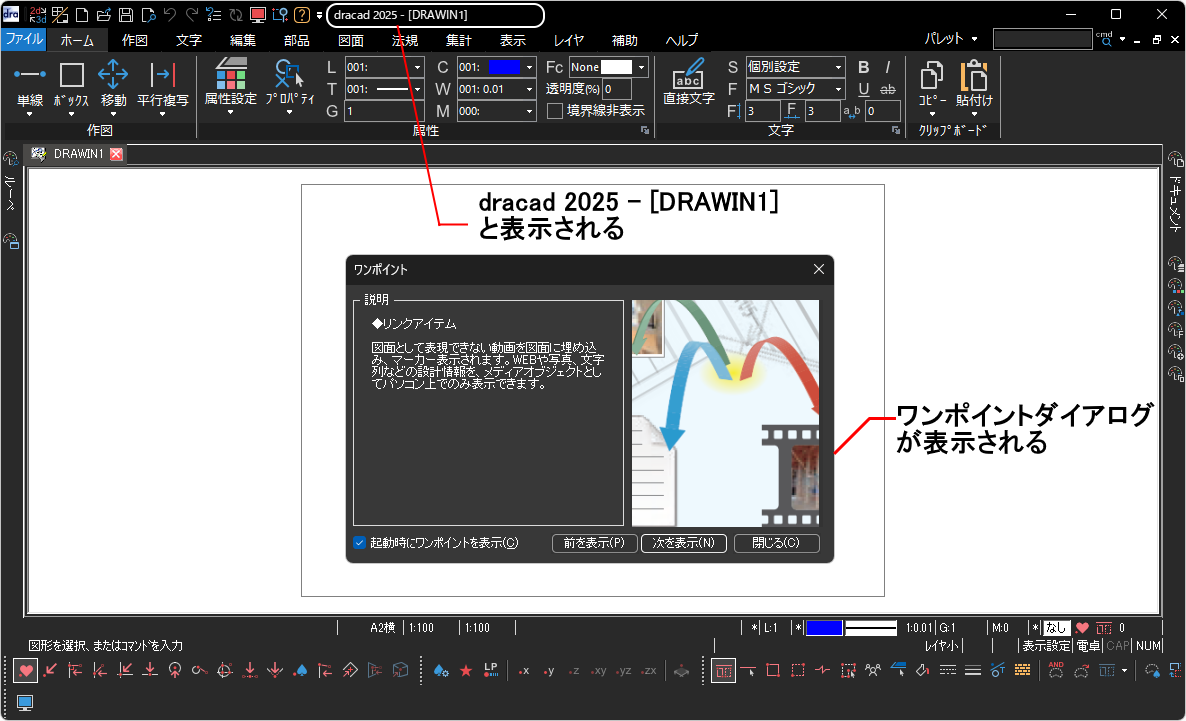Viewport: 1186px width, 721px height.
Task: Click 閉じる(C) to close the tip dialog
Action: tap(777, 543)
